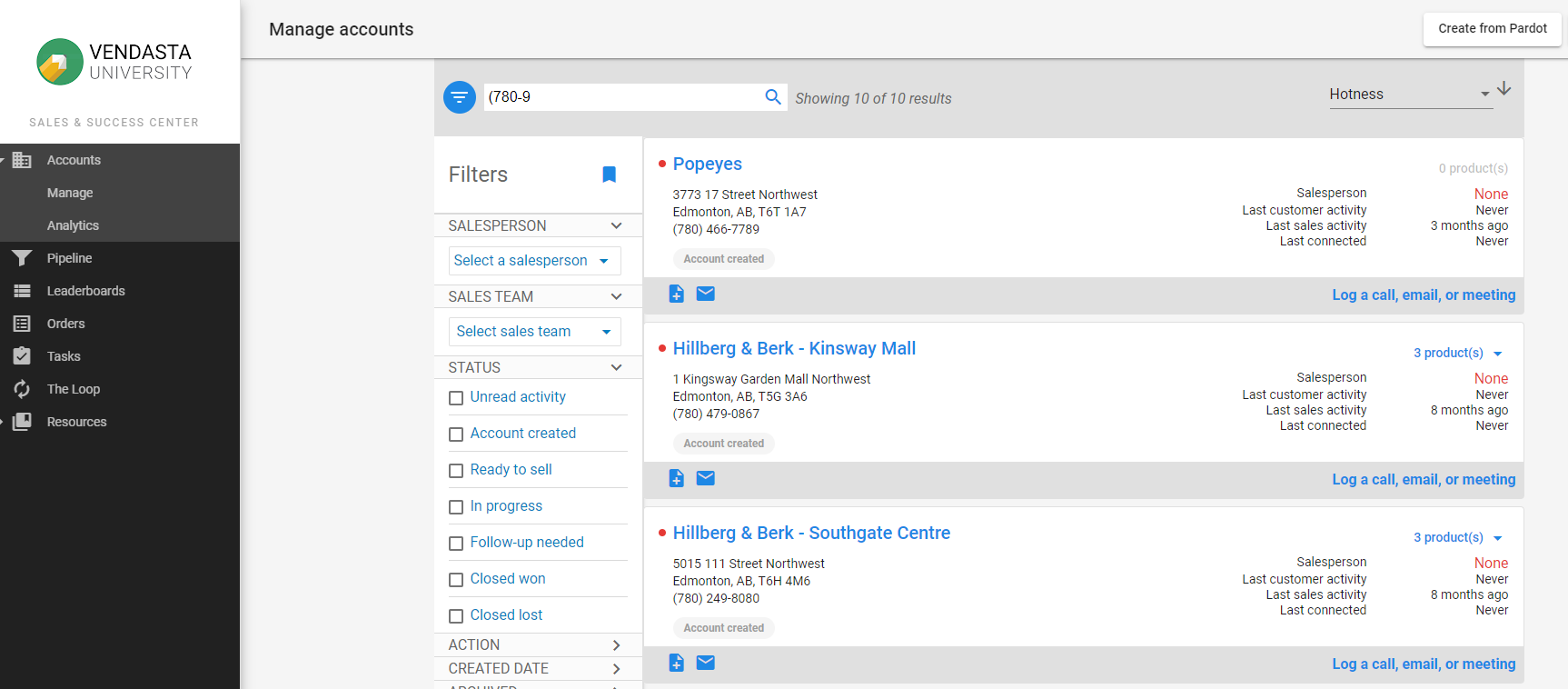Log a call for Southgate Centre account
This screenshot has height=689, width=1568.
click(x=1424, y=664)
